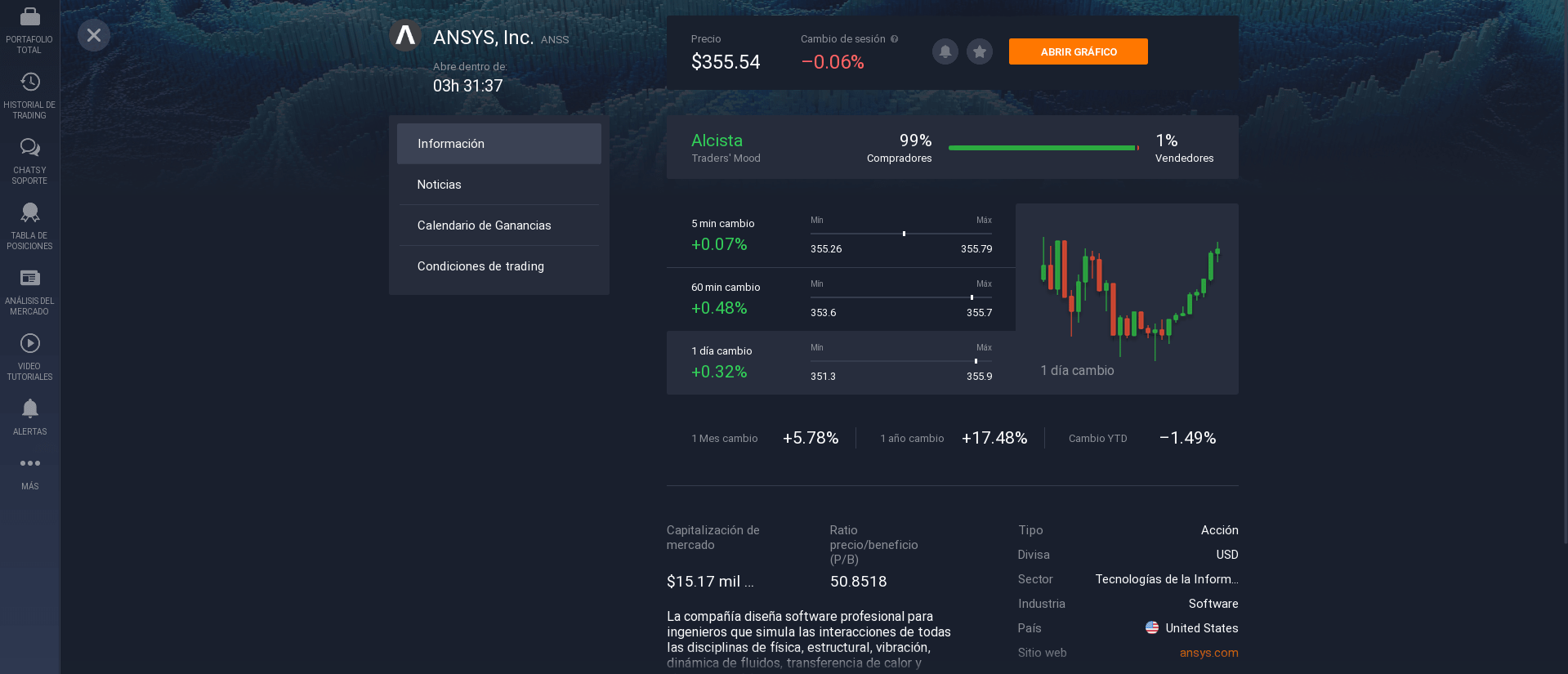The image size is (1568, 674).
Task: Select the 5 min cambio row
Action: tap(841, 235)
